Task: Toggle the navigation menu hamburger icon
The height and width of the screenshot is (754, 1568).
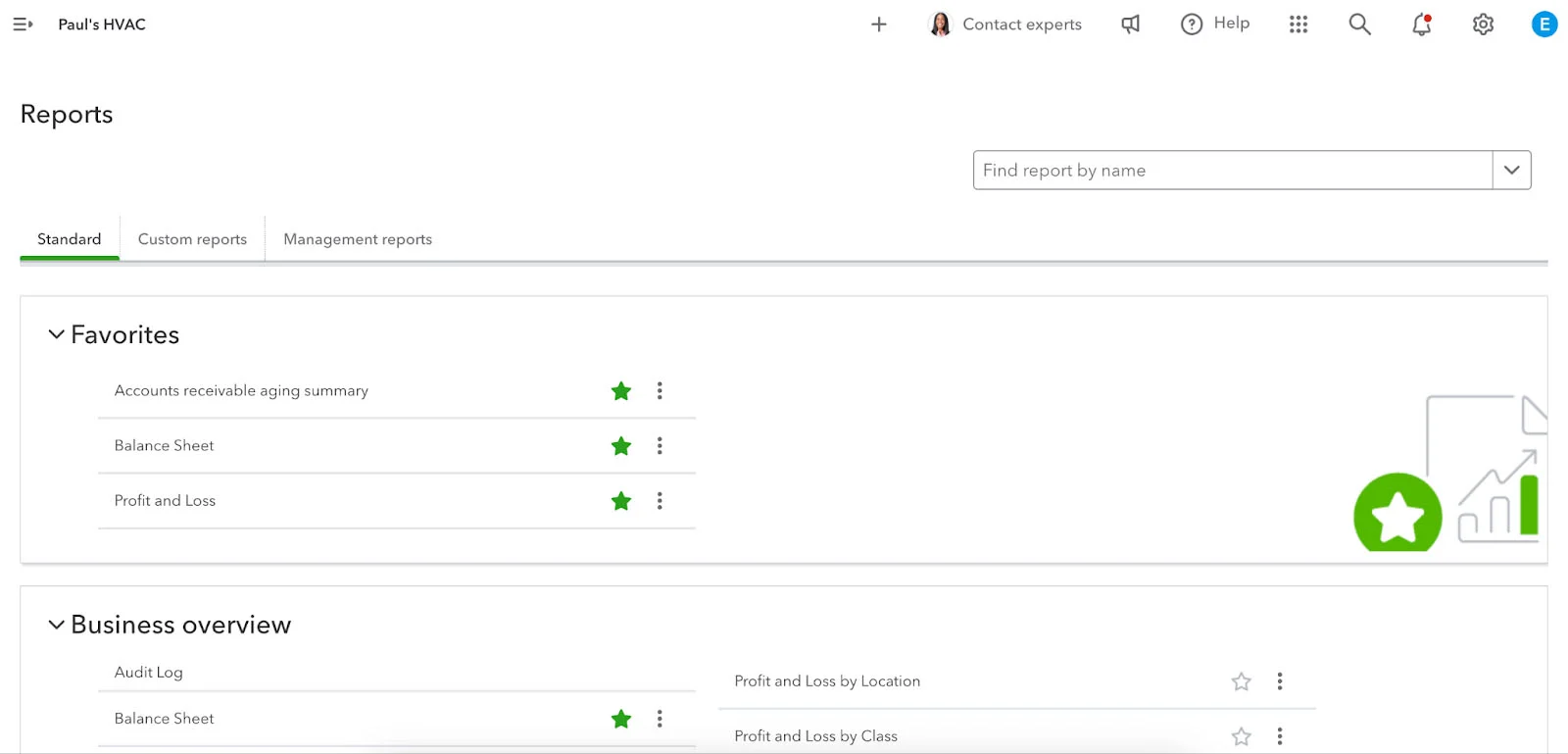Action: [23, 25]
